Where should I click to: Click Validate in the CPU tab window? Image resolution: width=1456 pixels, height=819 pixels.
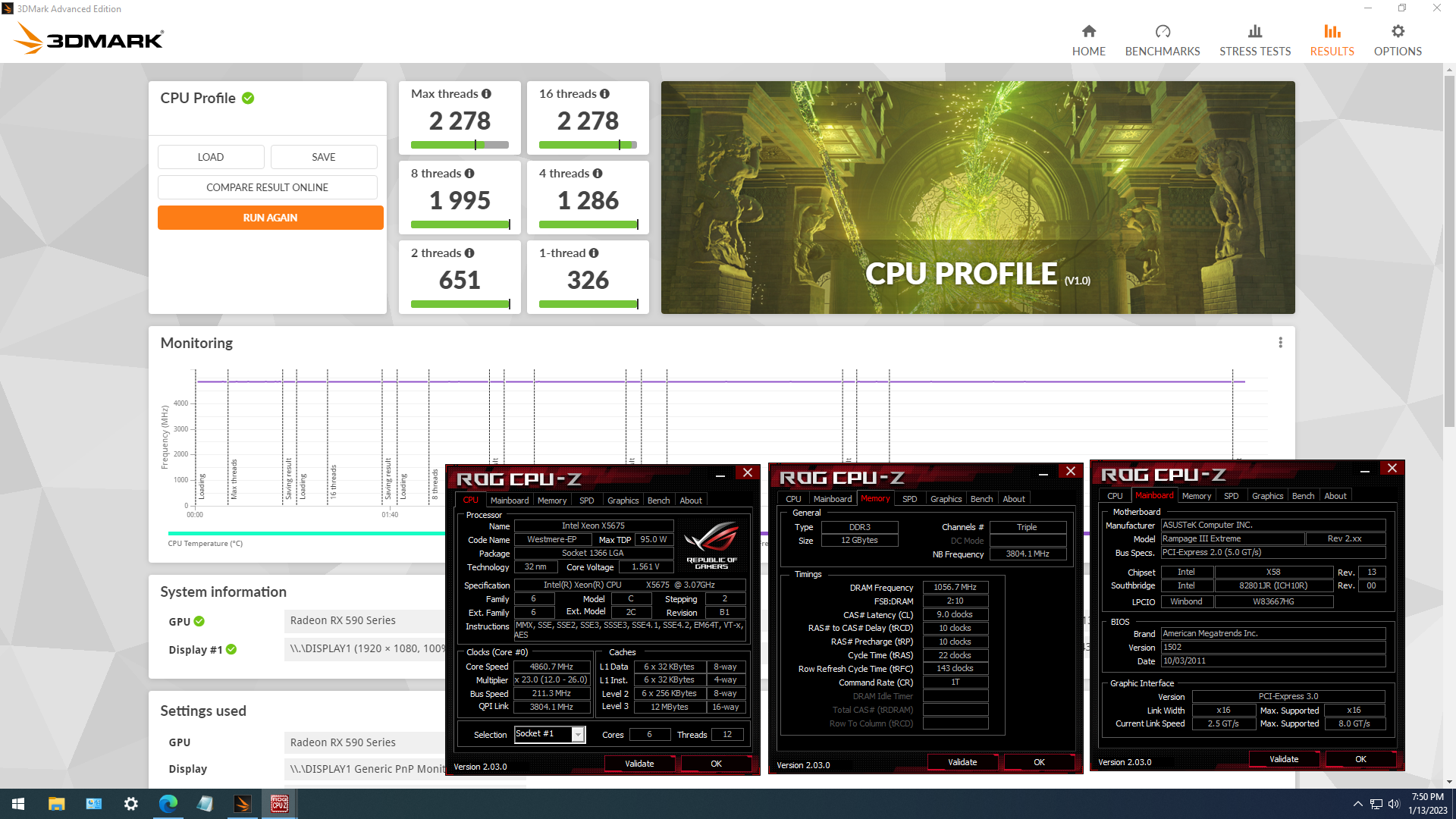[x=639, y=764]
